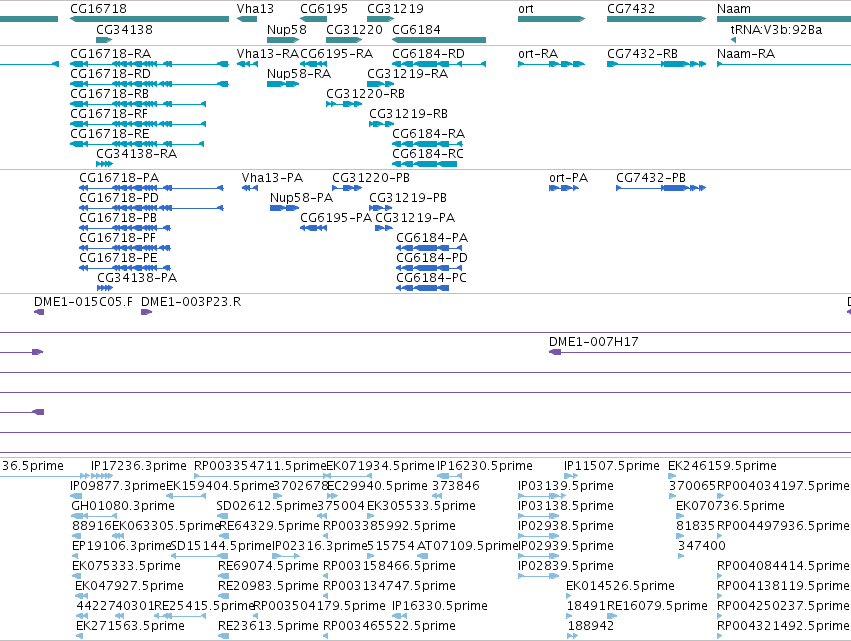Click the Nup58-RA transcript label

pos(299,73)
